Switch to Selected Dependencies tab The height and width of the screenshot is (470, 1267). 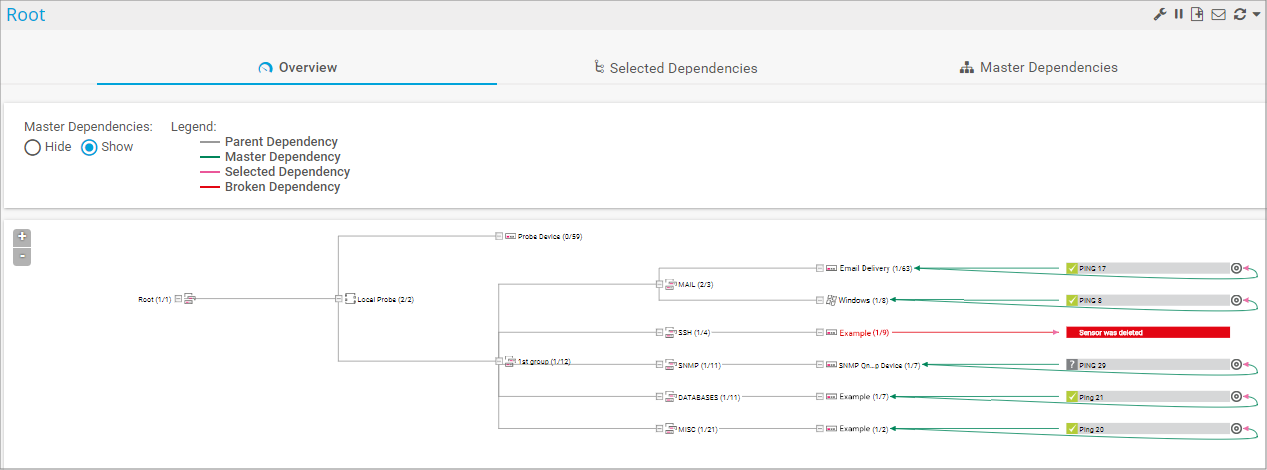[675, 68]
